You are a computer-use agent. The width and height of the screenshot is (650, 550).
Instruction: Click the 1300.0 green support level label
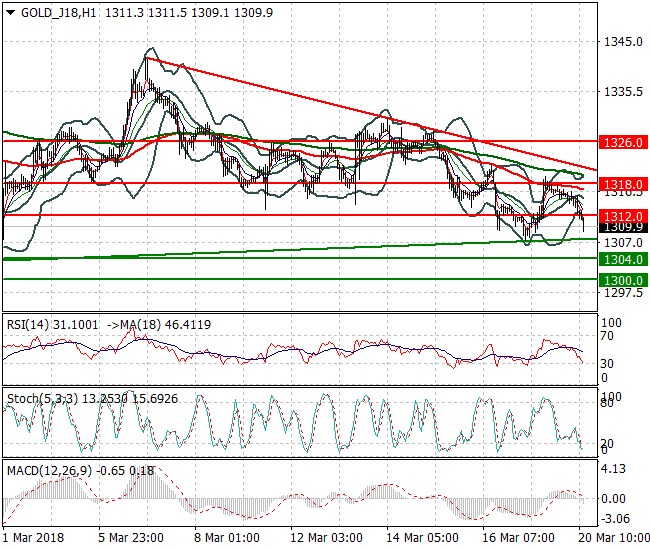[x=623, y=280]
